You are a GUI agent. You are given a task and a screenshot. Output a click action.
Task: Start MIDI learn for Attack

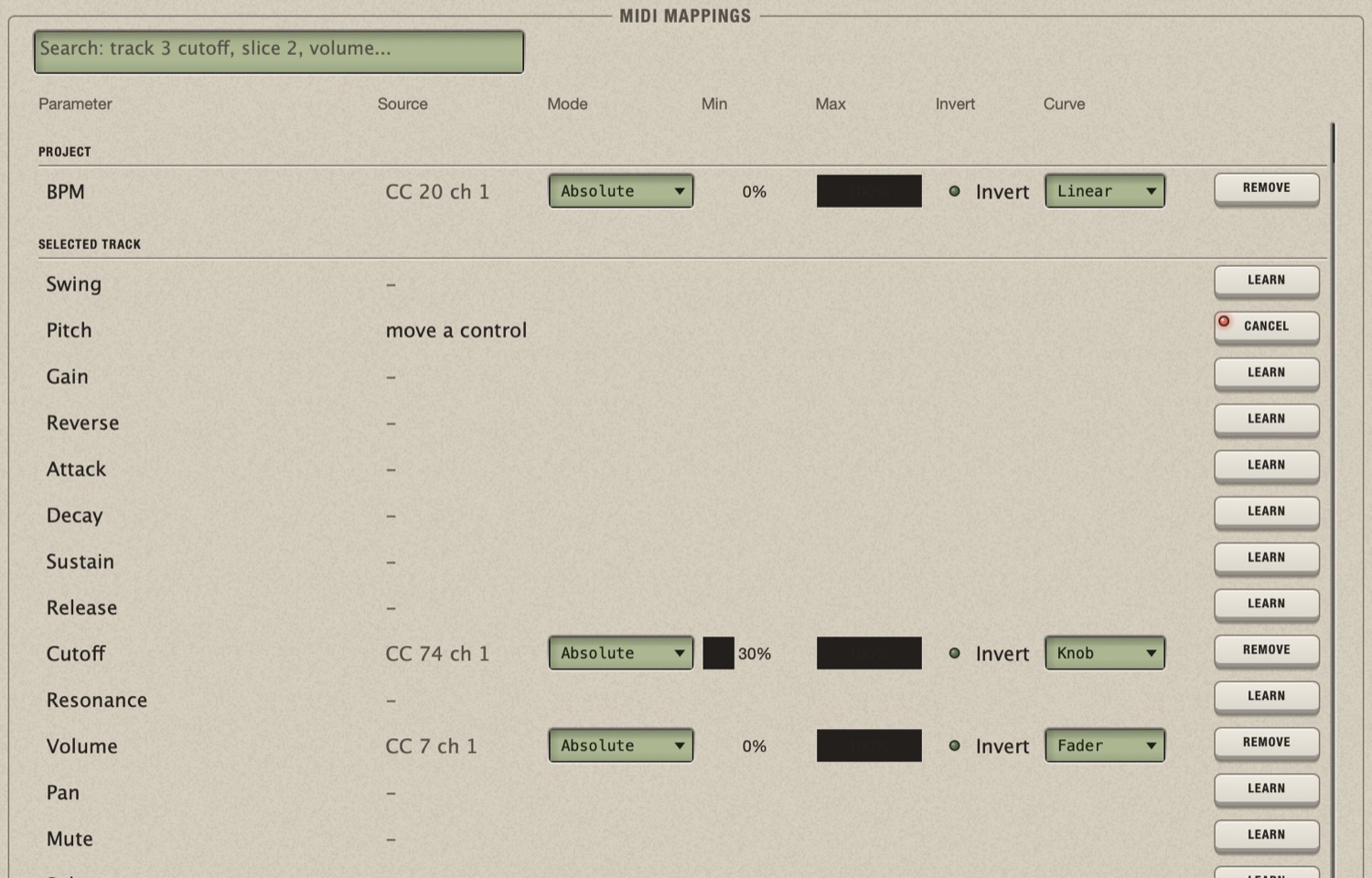(1267, 466)
